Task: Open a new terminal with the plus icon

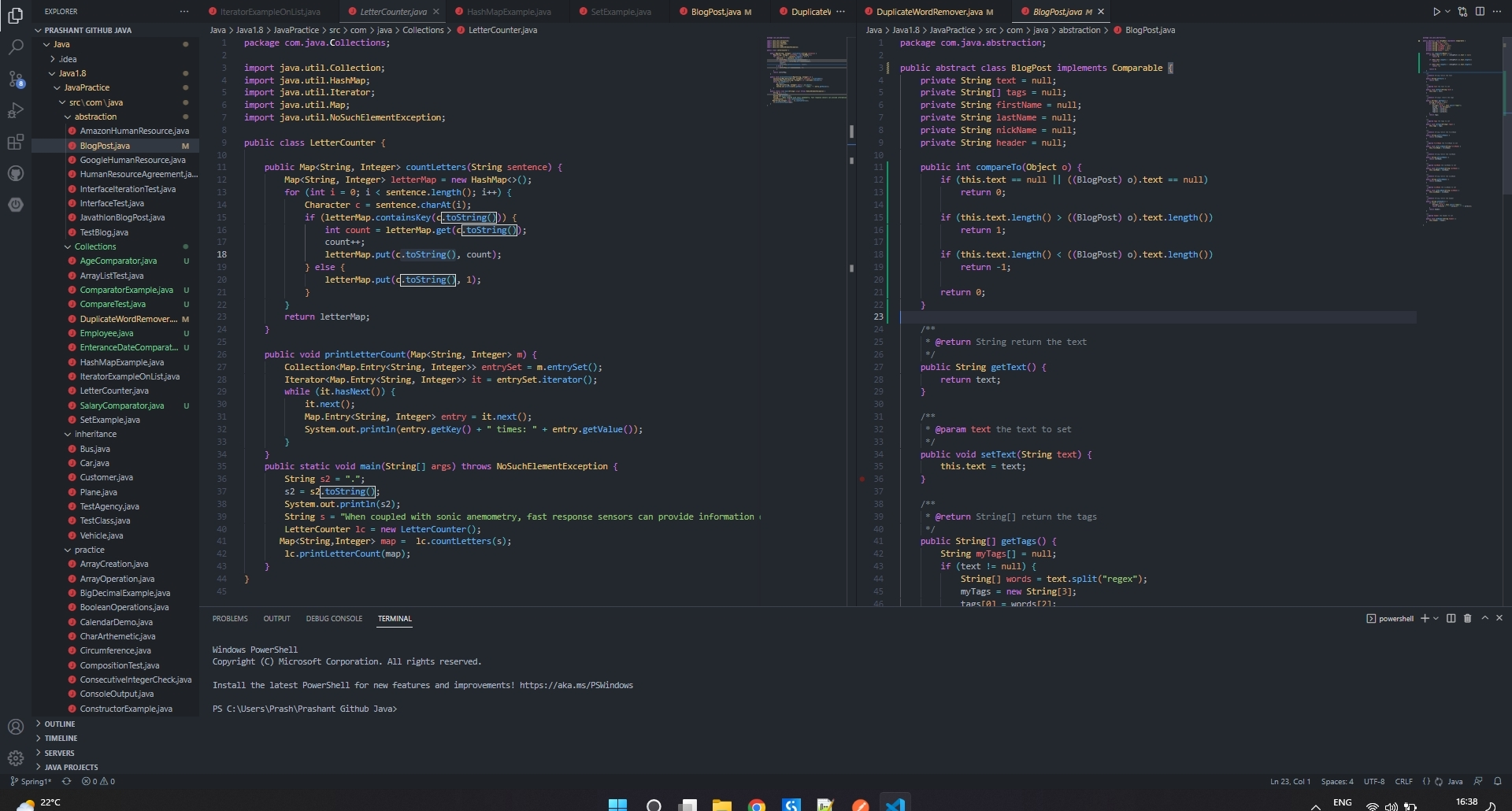Action: coord(1425,619)
